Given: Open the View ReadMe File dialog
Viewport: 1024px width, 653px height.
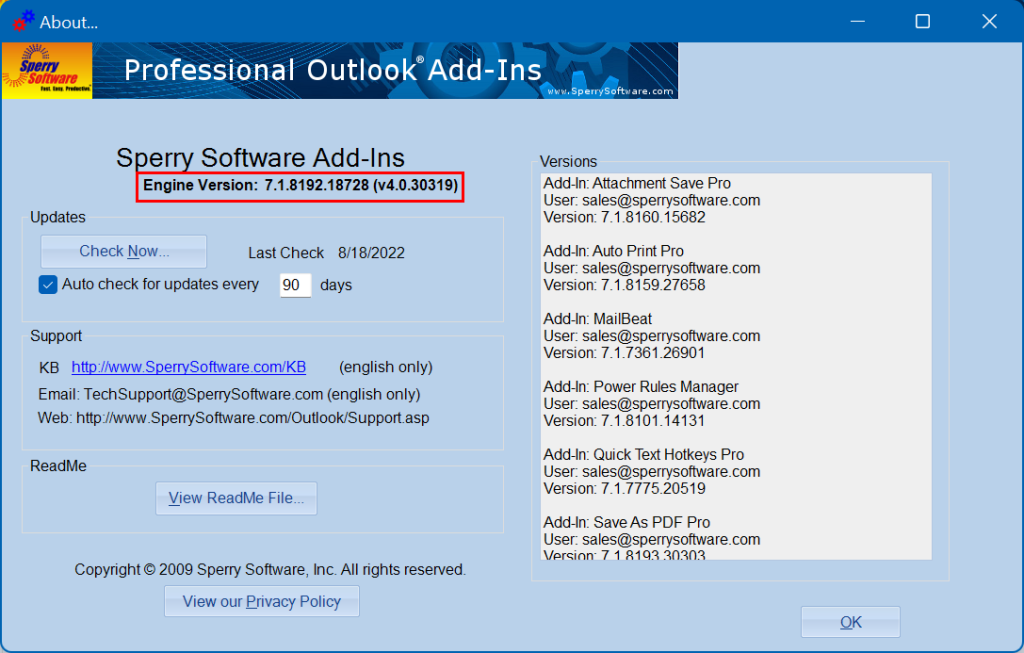Looking at the screenshot, I should (x=236, y=498).
